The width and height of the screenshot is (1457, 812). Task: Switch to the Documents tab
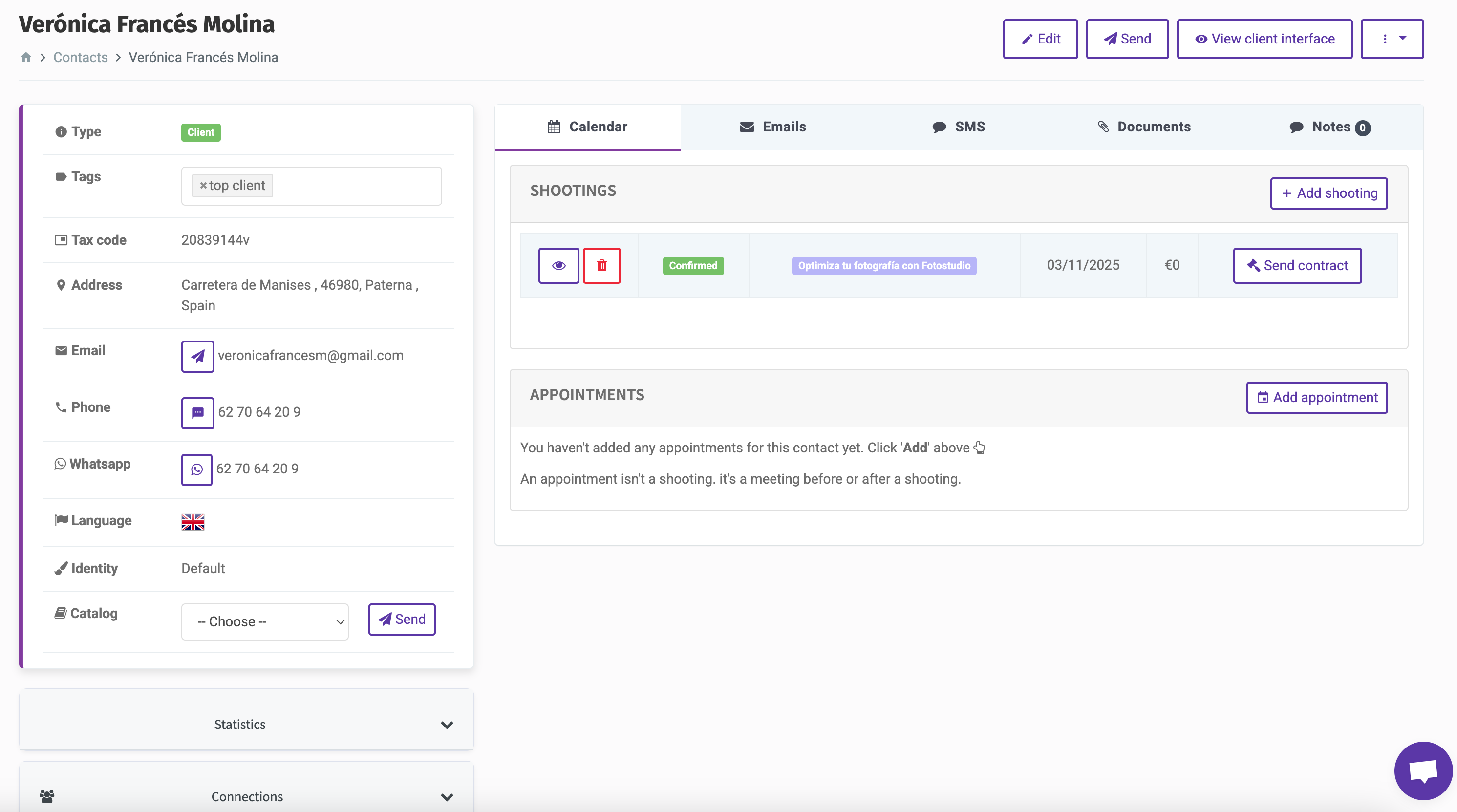coord(1144,127)
